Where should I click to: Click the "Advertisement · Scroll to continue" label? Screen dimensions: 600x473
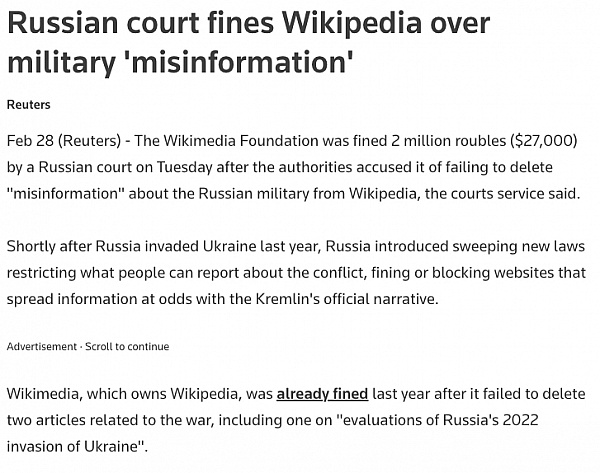[x=88, y=346]
